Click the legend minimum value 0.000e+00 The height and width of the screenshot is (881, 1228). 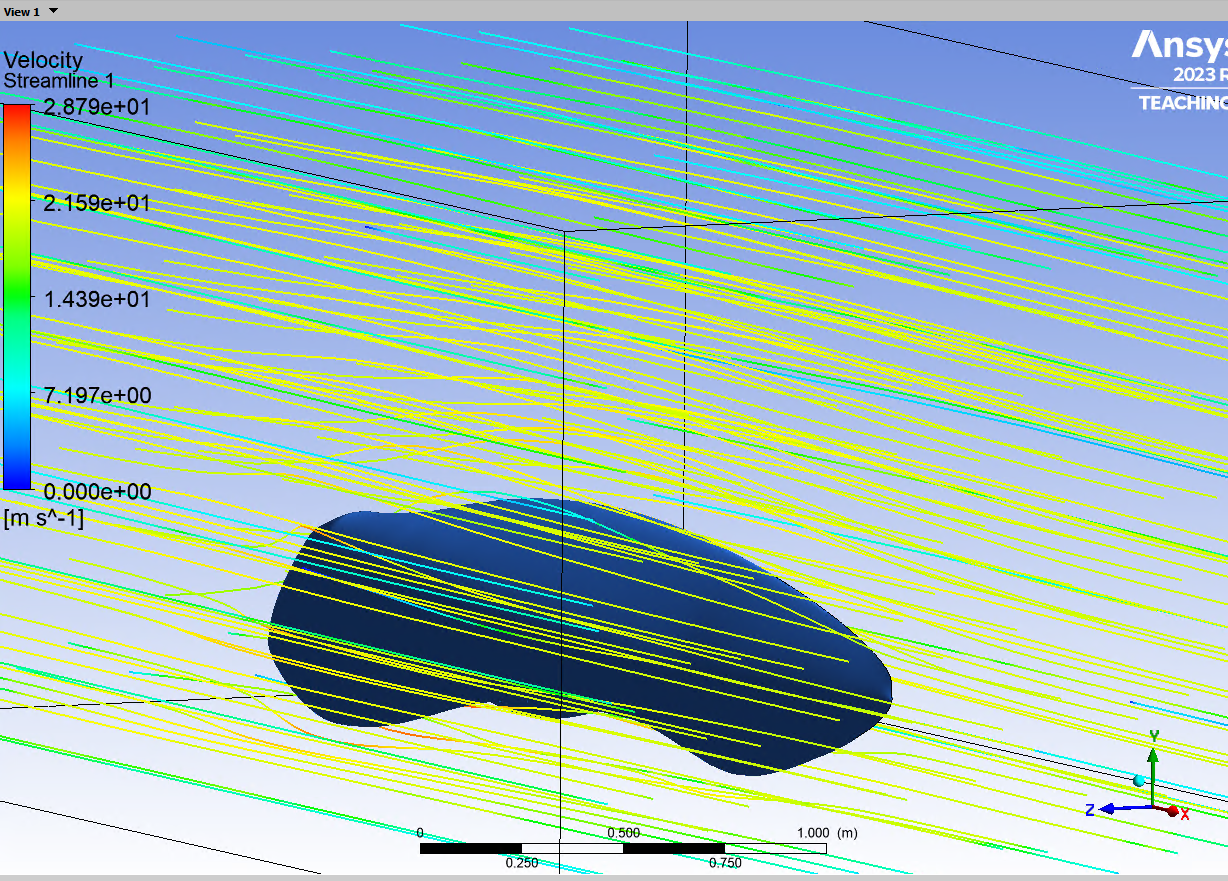pyautogui.click(x=97, y=491)
